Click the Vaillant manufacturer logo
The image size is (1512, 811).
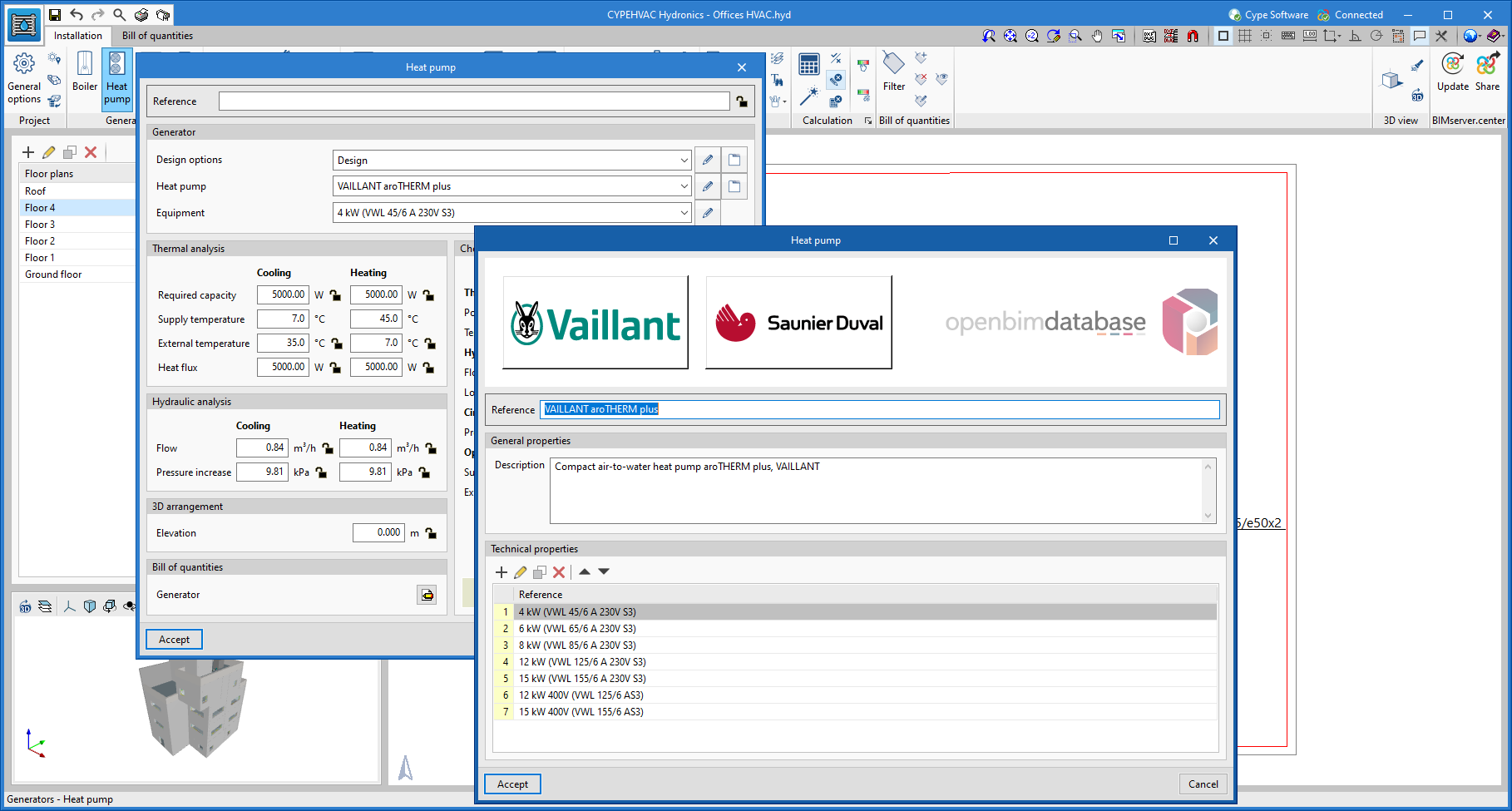pyautogui.click(x=595, y=323)
